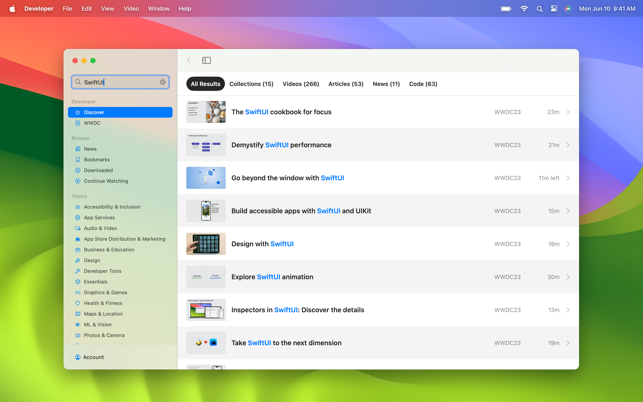Screen dimensions: 643x402
Task: Toggle the sidebar panel icon
Action: pyautogui.click(x=206, y=60)
